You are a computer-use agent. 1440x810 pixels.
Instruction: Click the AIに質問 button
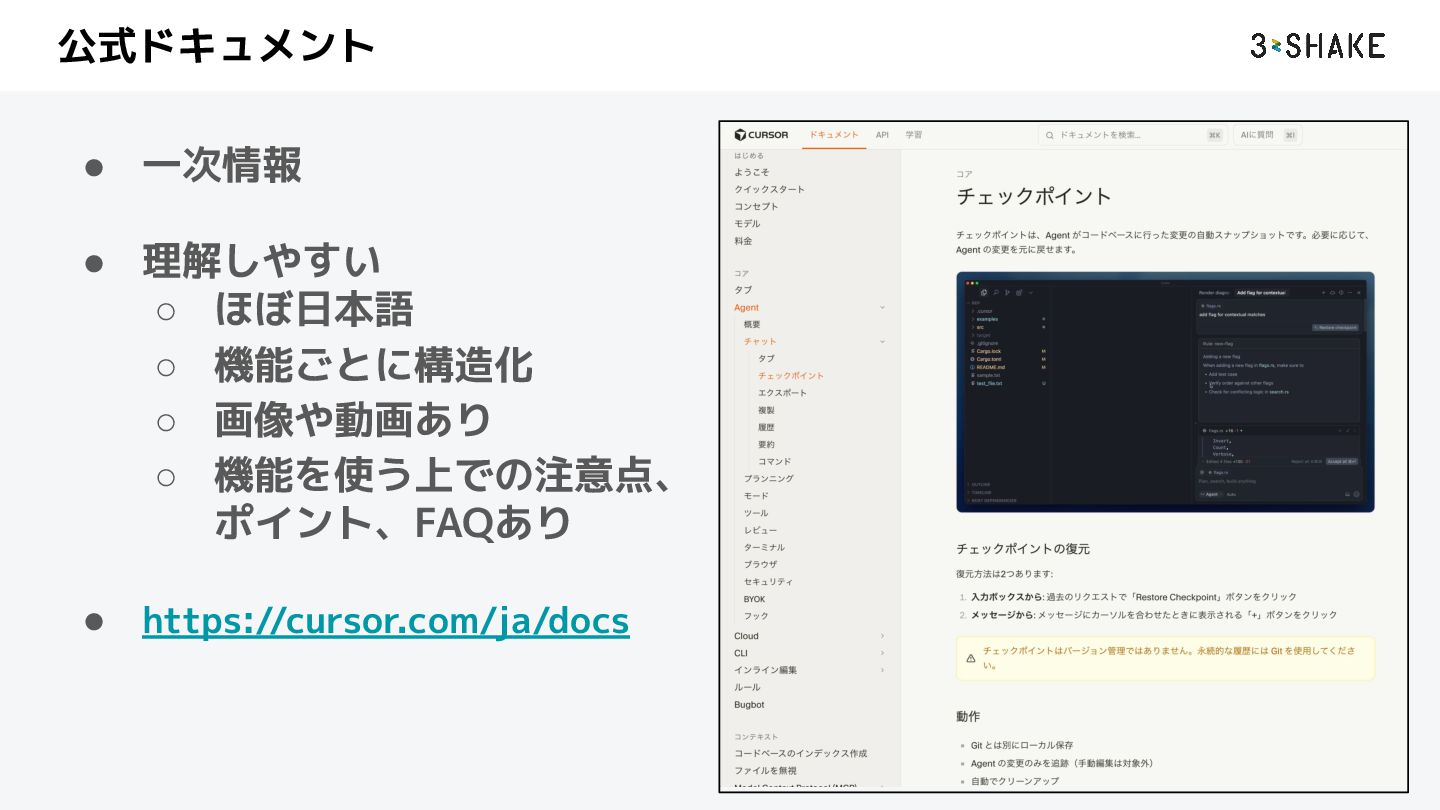pyautogui.click(x=1267, y=135)
